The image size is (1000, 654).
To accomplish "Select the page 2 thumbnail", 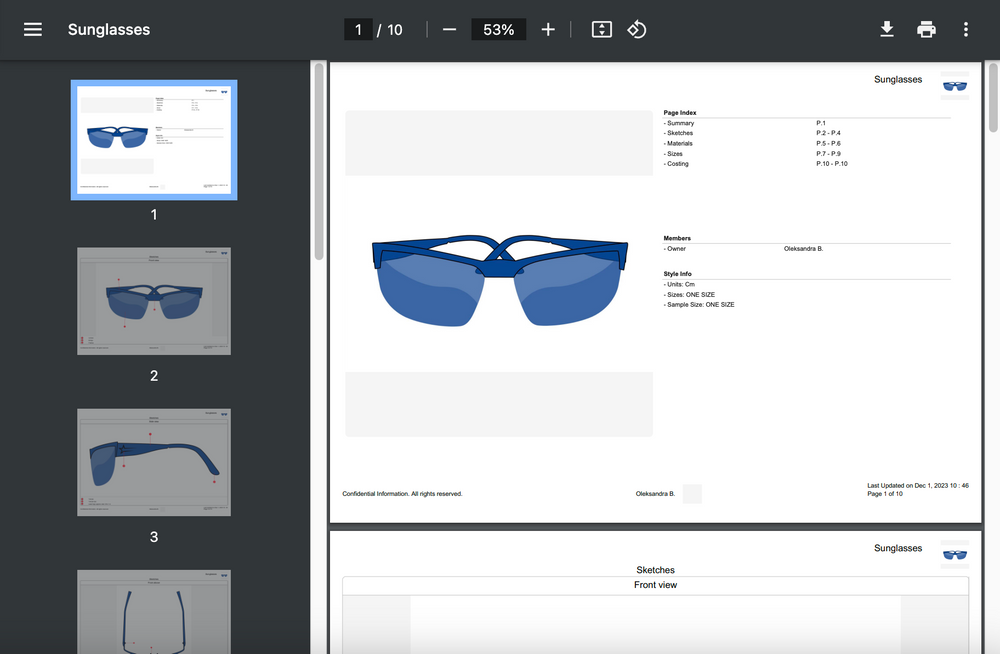I will pos(153,301).
